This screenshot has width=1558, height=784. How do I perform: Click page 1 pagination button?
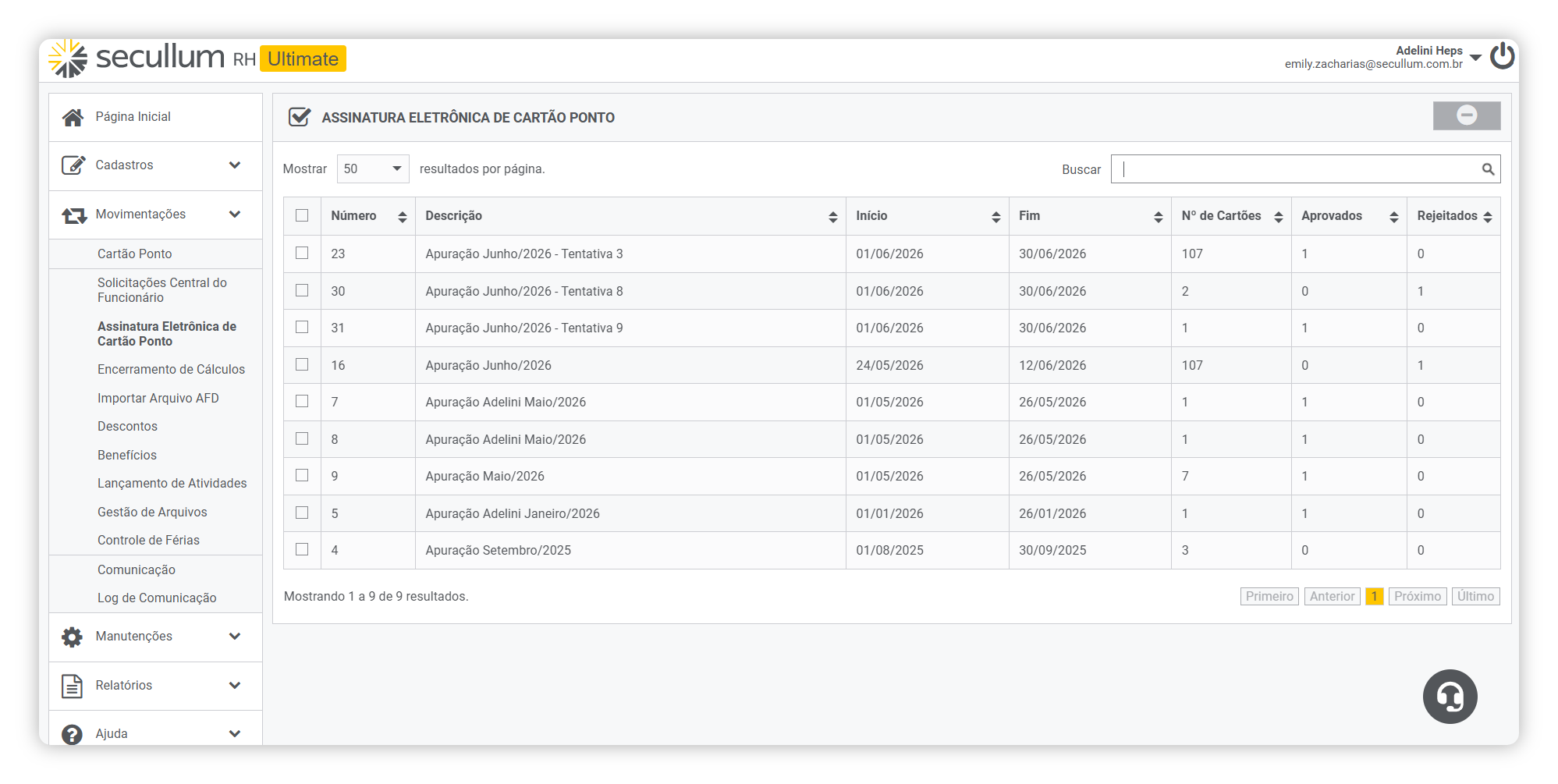click(x=1374, y=597)
